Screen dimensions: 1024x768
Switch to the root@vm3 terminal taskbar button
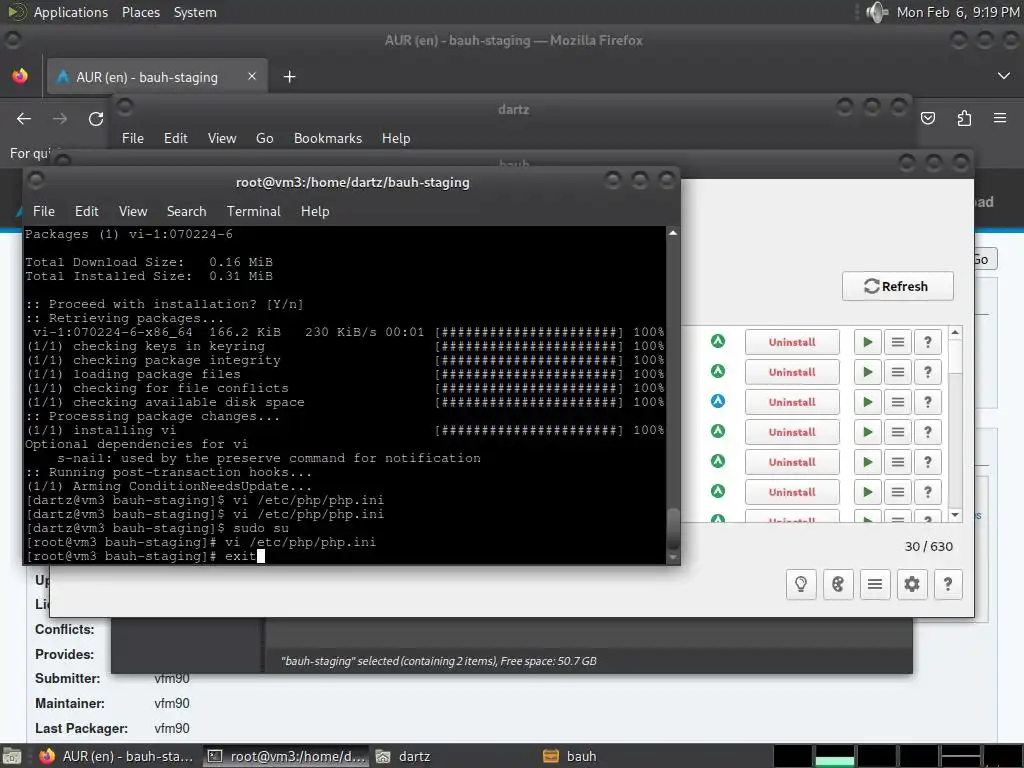point(285,756)
